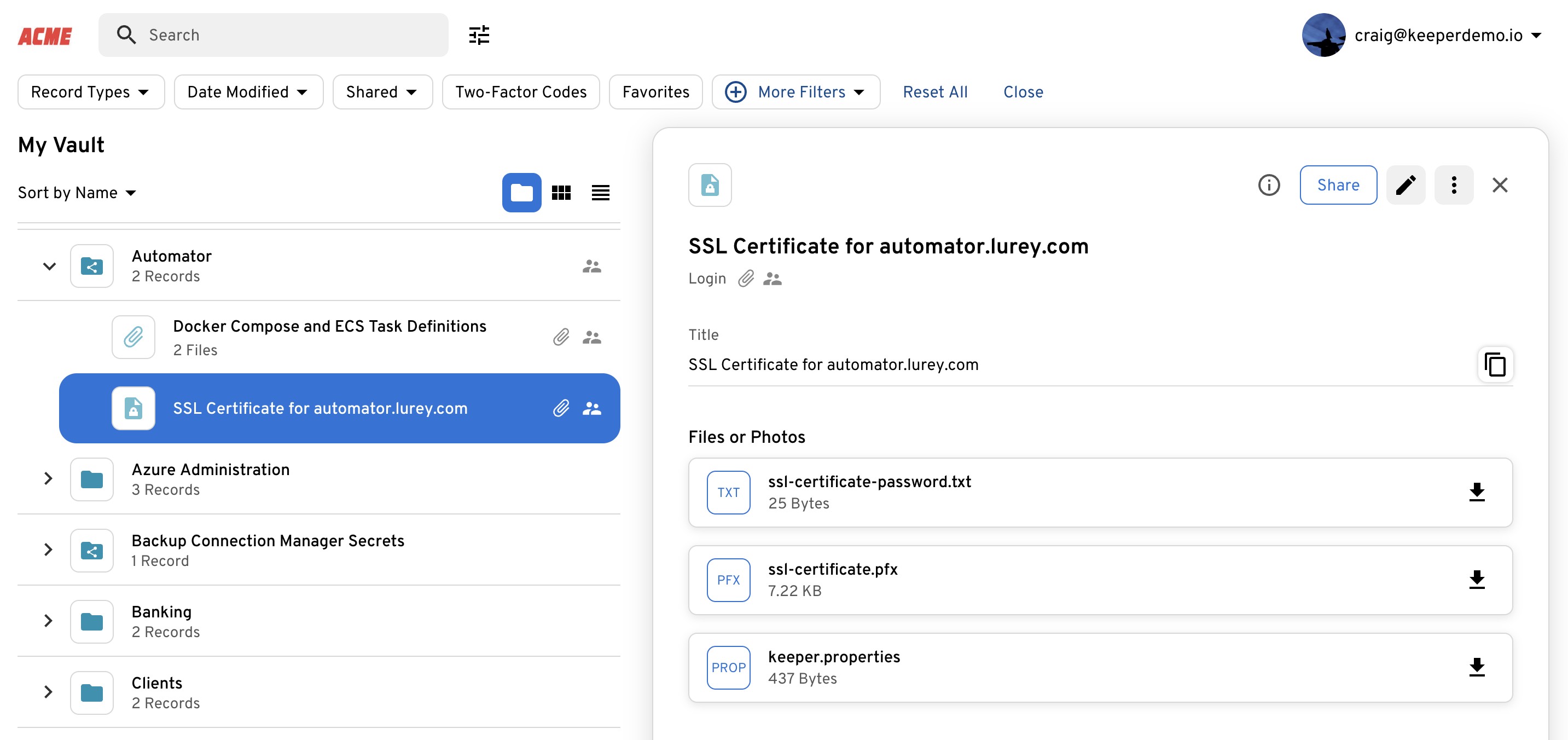Switch to list view layout
Screen dimensions: 1568x740
pos(600,193)
